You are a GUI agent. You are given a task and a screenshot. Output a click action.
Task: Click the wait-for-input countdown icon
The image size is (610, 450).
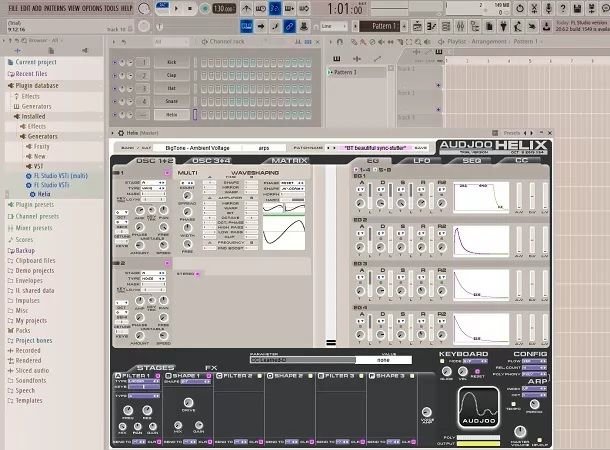pyautogui.click(x=261, y=8)
